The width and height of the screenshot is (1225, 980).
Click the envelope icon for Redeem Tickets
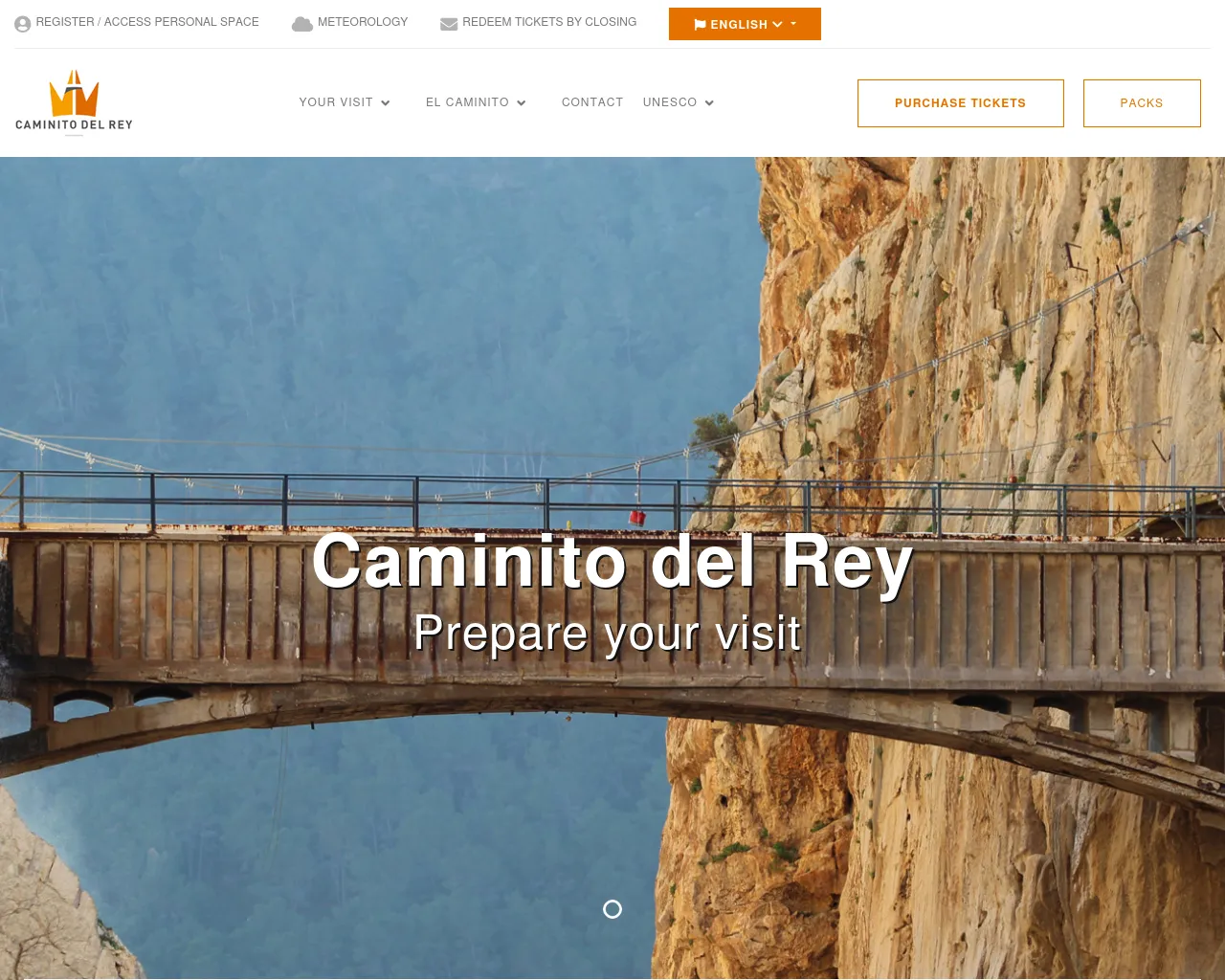coord(449,24)
